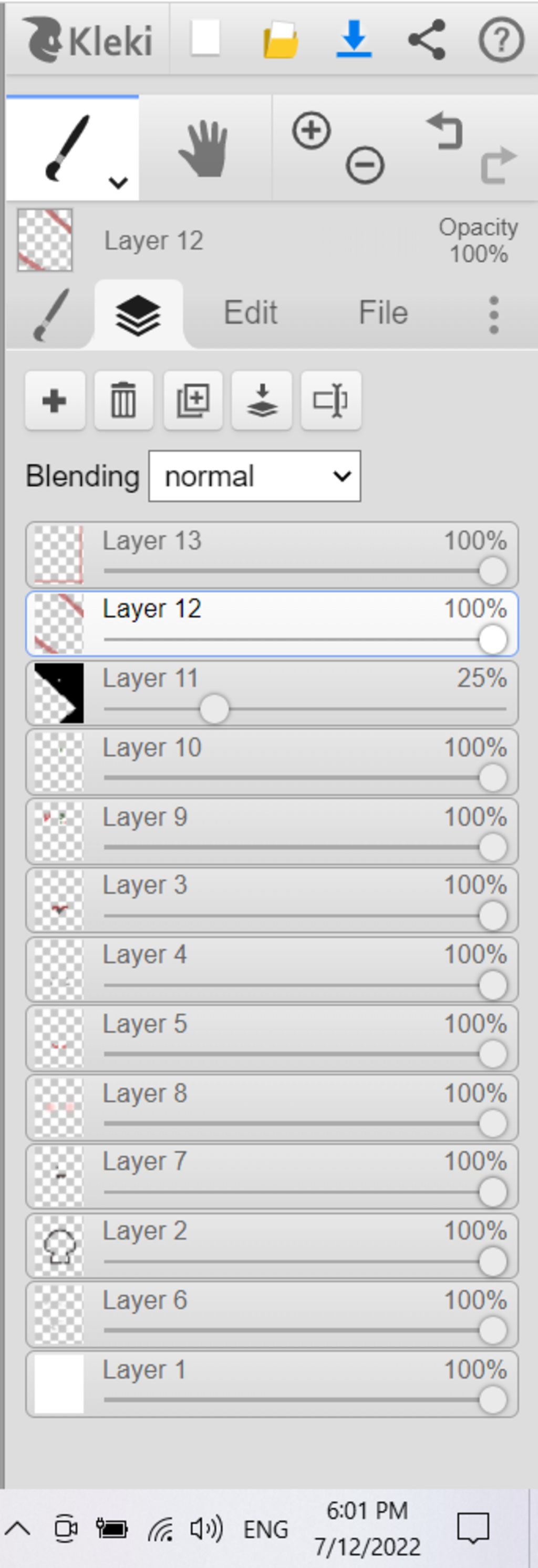Click the blue download/save image icon
The height and width of the screenshot is (1568, 538).
pyautogui.click(x=354, y=39)
